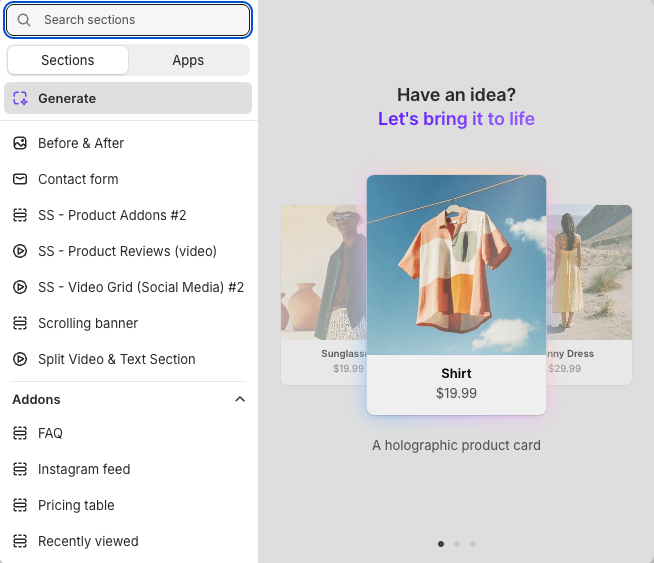Image resolution: width=654 pixels, height=563 pixels.
Task: Add the FAQ addon
Action: (128, 433)
